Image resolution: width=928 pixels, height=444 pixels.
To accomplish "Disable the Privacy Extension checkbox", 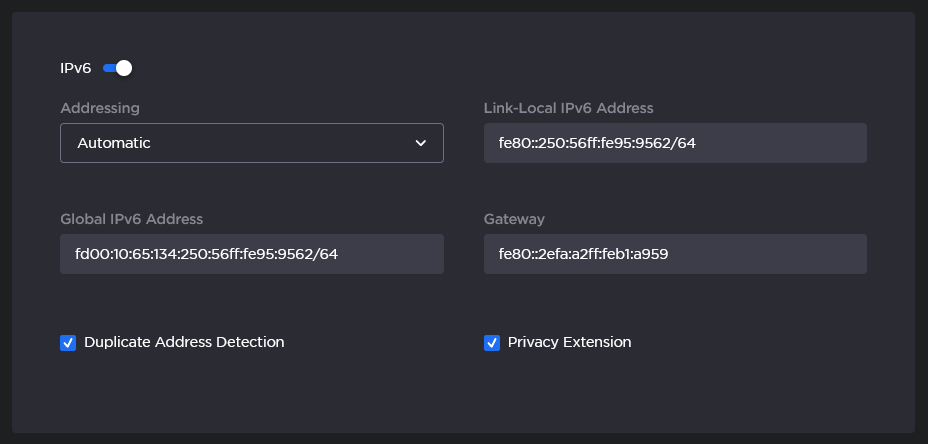I will pyautogui.click(x=492, y=343).
